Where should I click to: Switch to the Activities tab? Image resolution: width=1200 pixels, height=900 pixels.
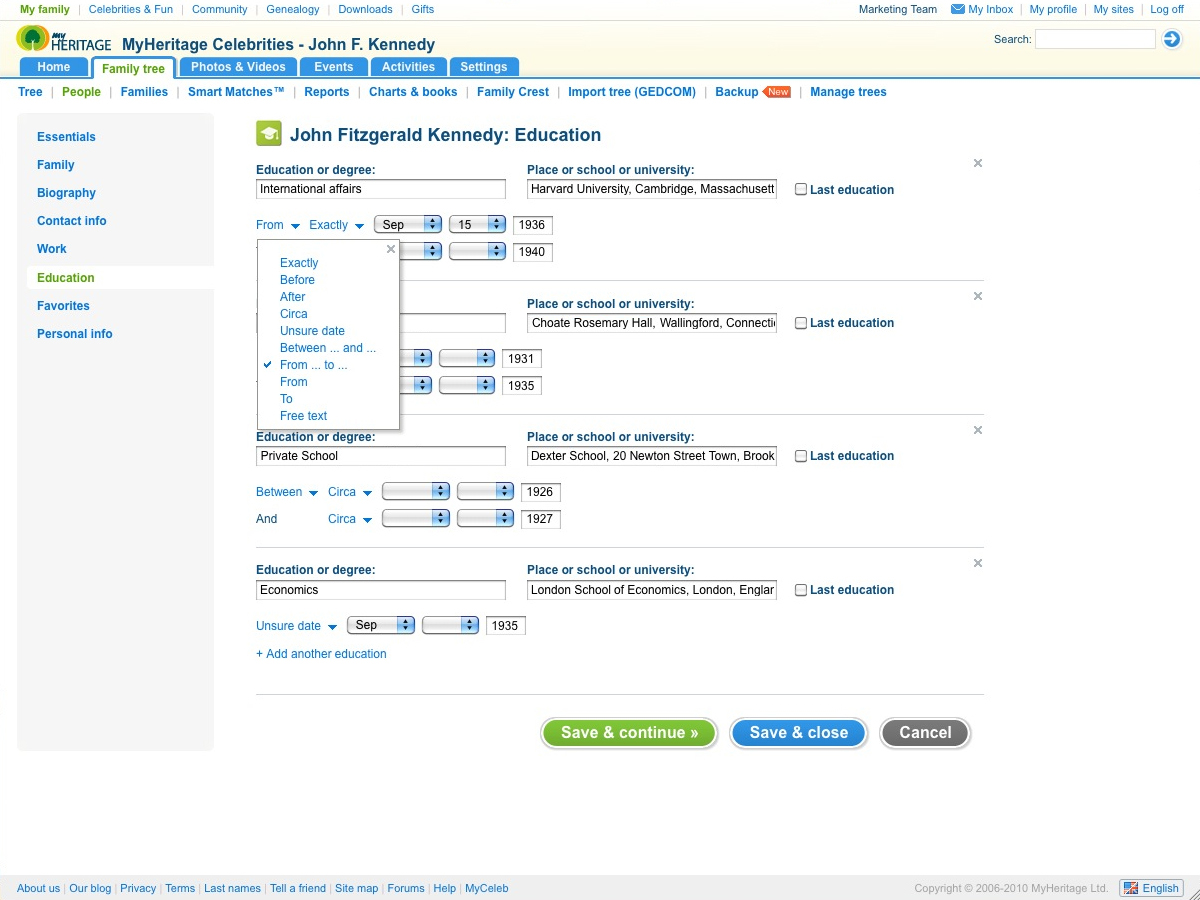pyautogui.click(x=408, y=67)
